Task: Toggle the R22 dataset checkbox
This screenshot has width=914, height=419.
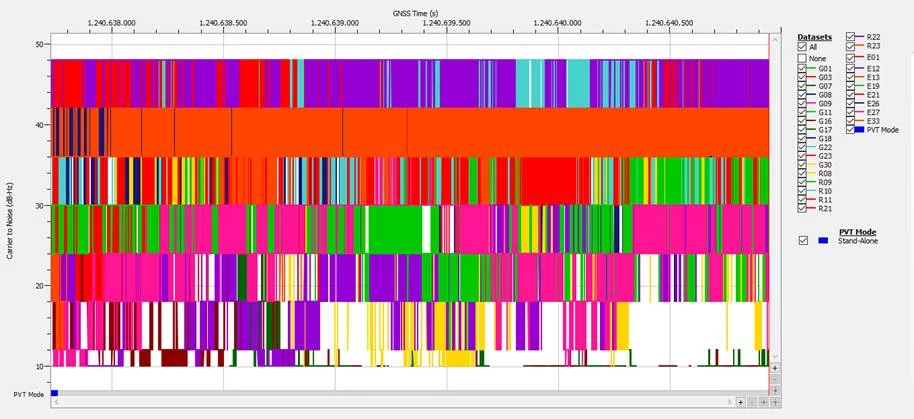Action: tap(851, 36)
